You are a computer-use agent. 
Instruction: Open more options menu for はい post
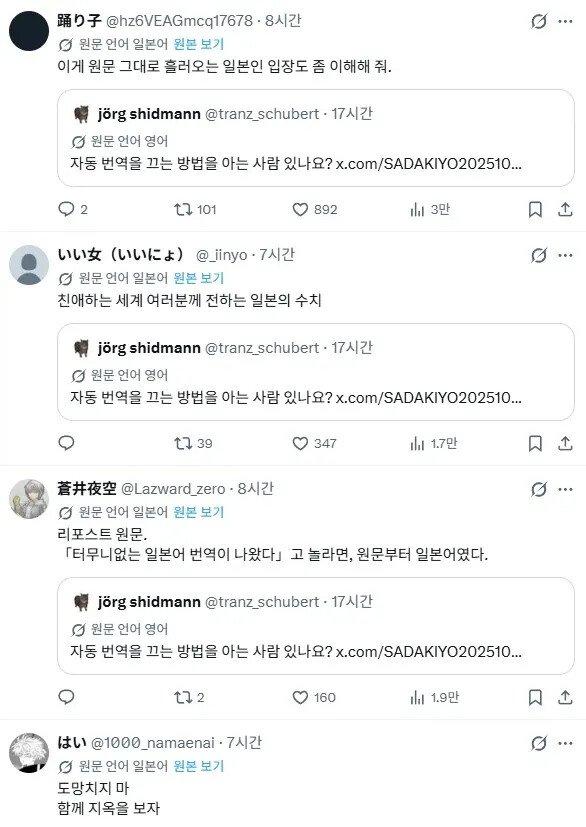point(565,744)
